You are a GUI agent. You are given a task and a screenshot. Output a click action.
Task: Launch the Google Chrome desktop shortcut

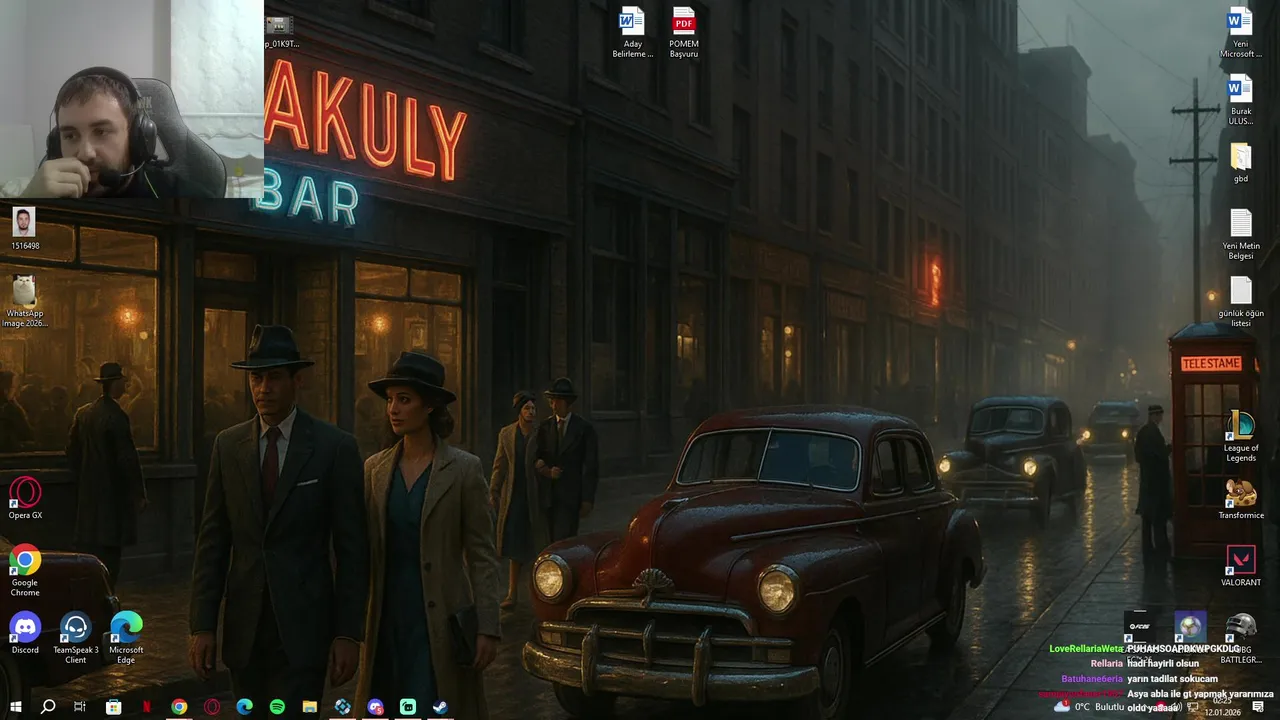[x=25, y=571]
